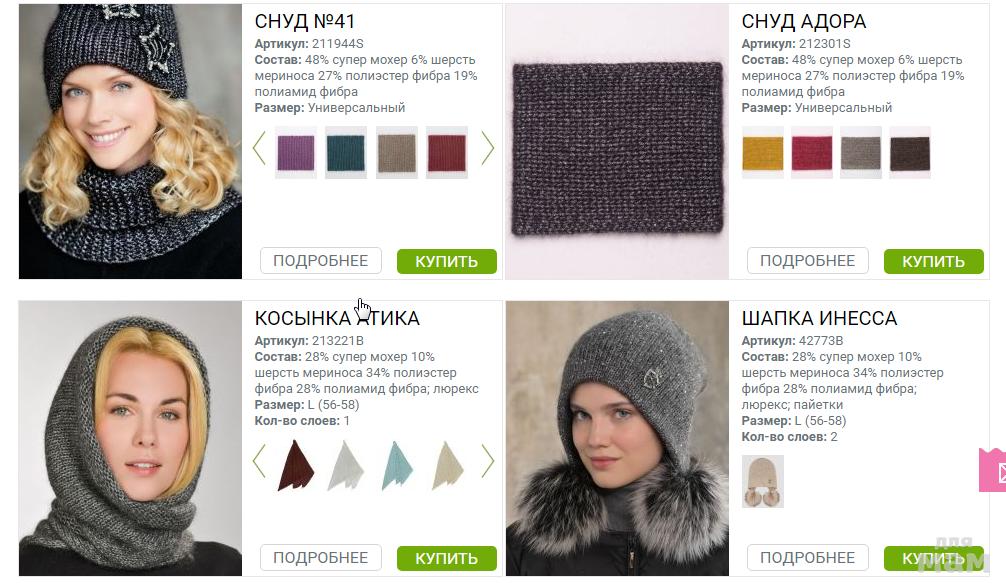The width and height of the screenshot is (1006, 588).
Task: Select teal color swatch for Снуд №41
Action: (x=346, y=152)
